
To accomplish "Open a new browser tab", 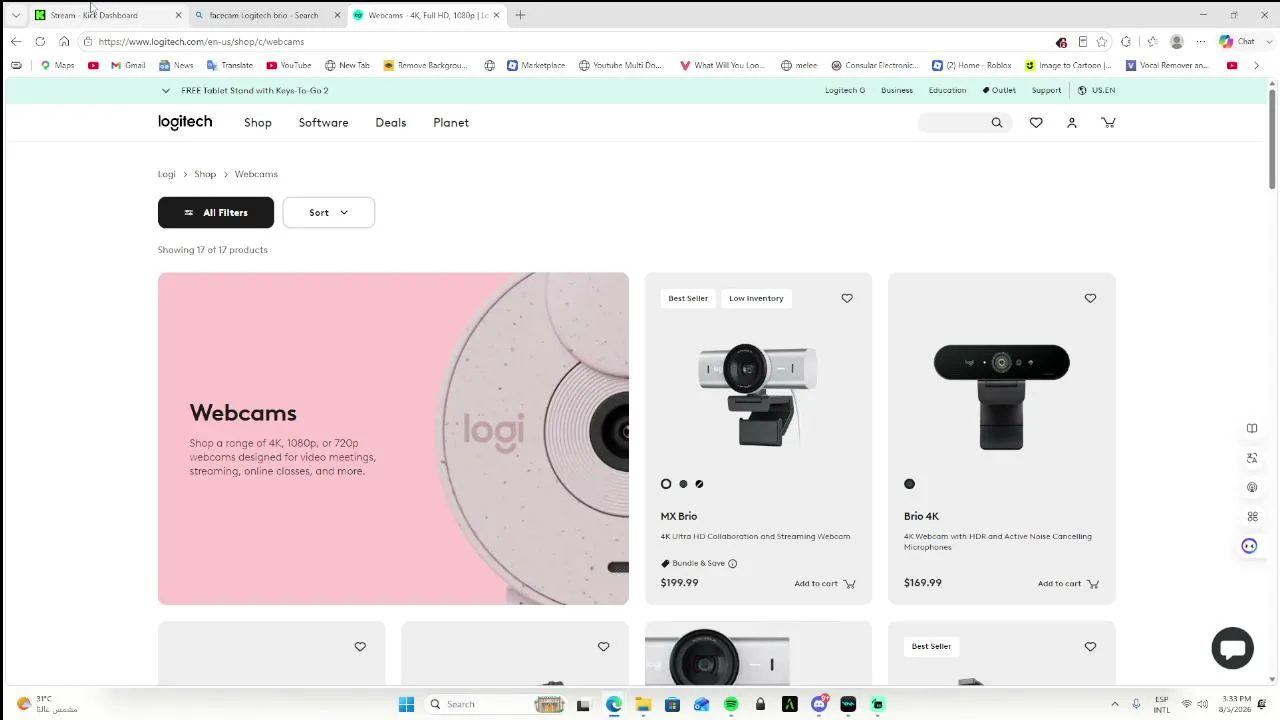I will pos(520,15).
